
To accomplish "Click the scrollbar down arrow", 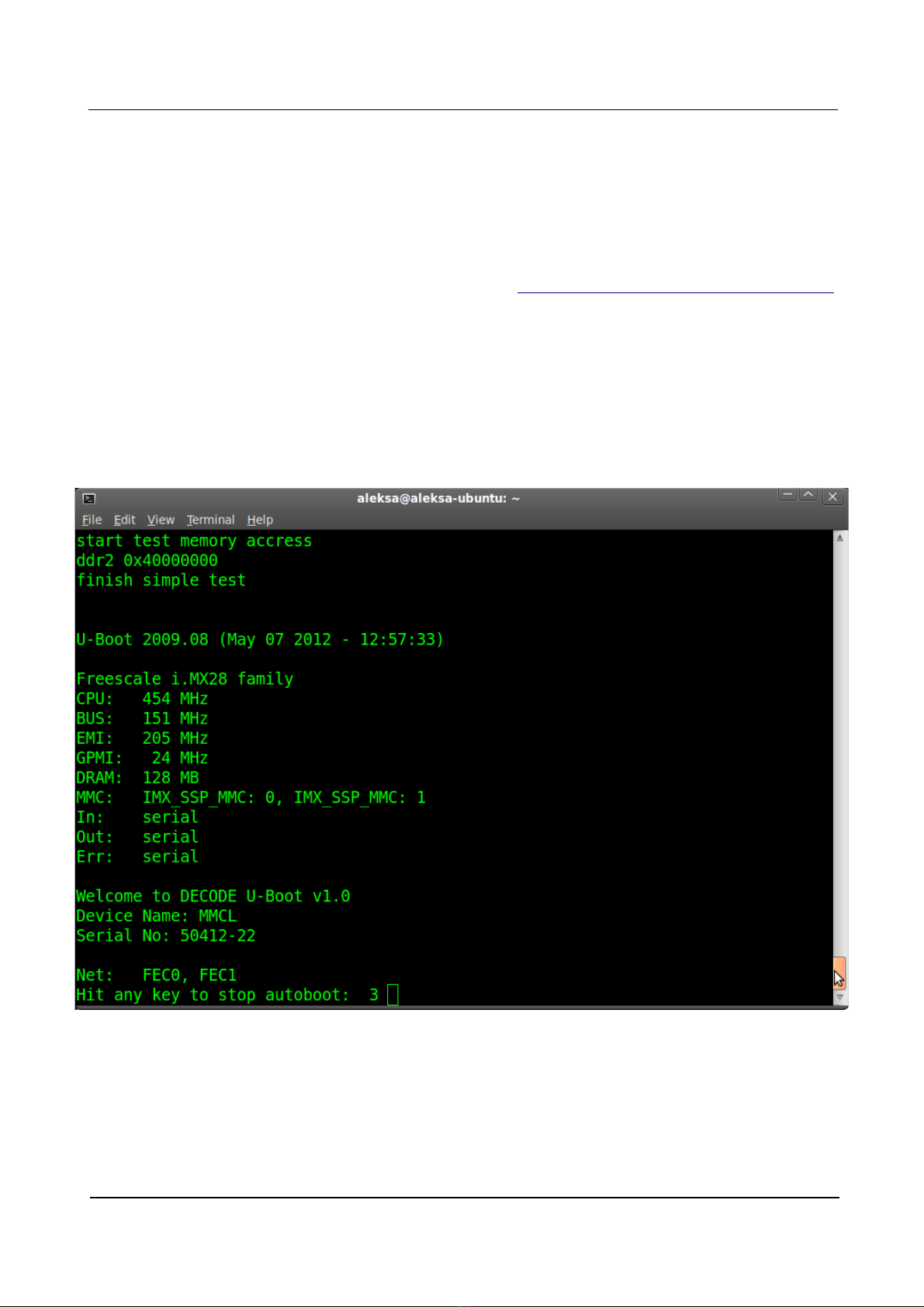I will [839, 998].
